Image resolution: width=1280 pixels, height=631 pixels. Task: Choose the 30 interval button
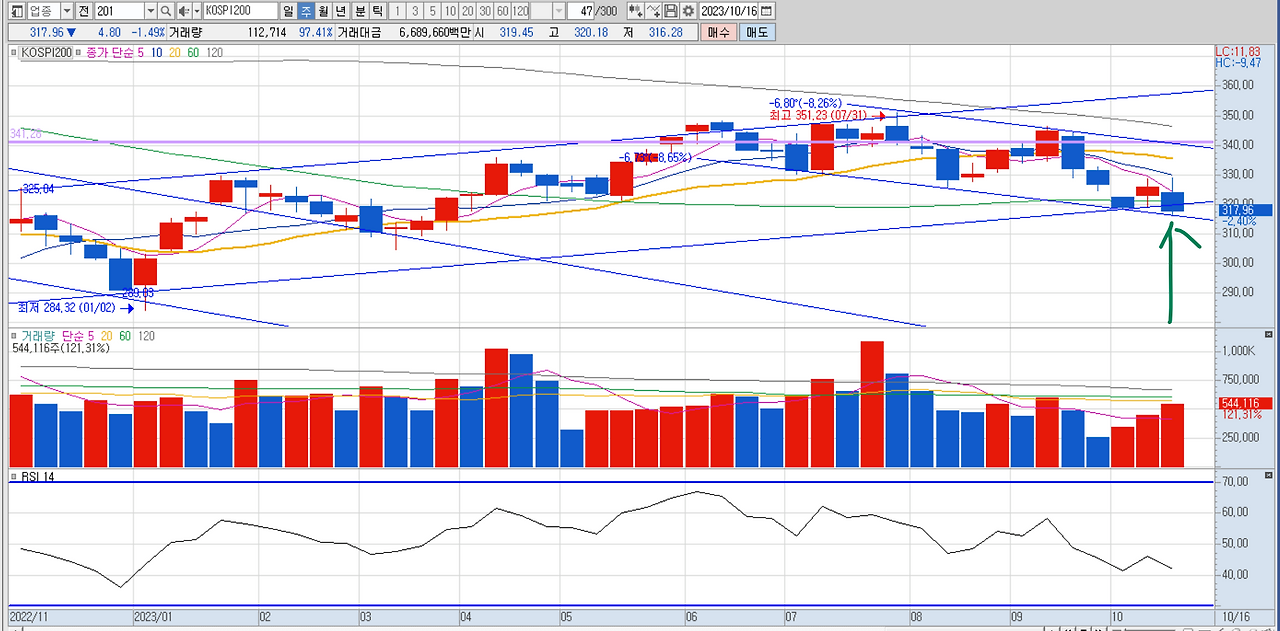(485, 10)
